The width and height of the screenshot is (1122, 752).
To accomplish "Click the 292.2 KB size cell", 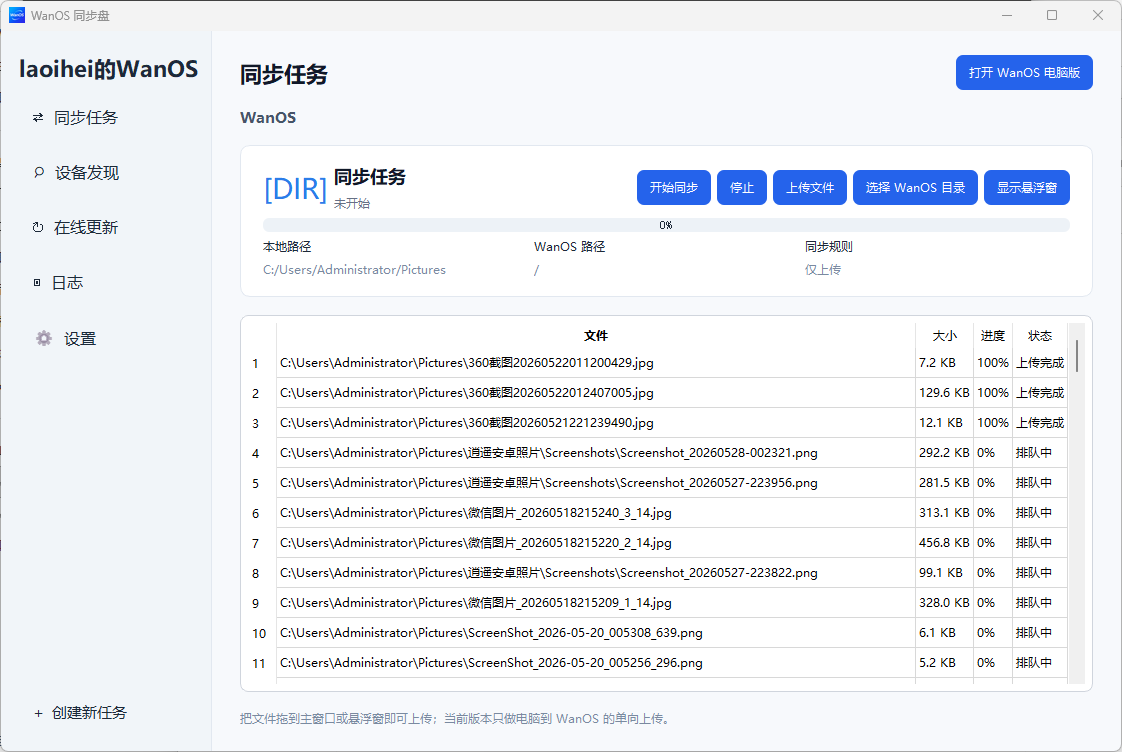I will tap(945, 453).
